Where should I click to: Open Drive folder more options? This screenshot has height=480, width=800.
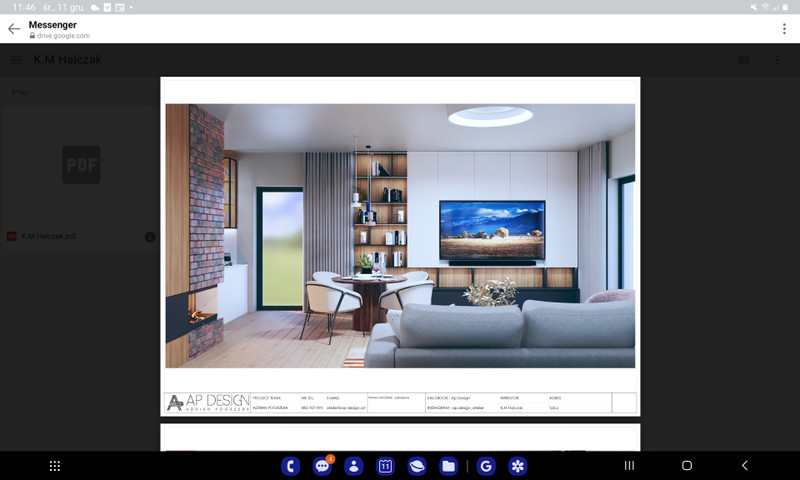point(777,60)
